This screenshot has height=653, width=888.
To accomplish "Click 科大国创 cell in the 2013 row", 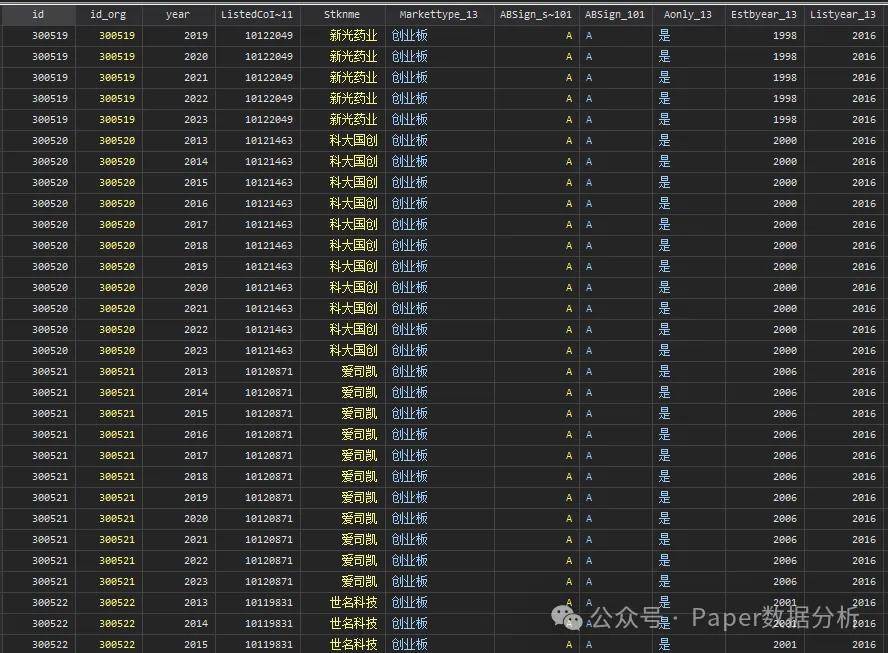I will coord(353,140).
